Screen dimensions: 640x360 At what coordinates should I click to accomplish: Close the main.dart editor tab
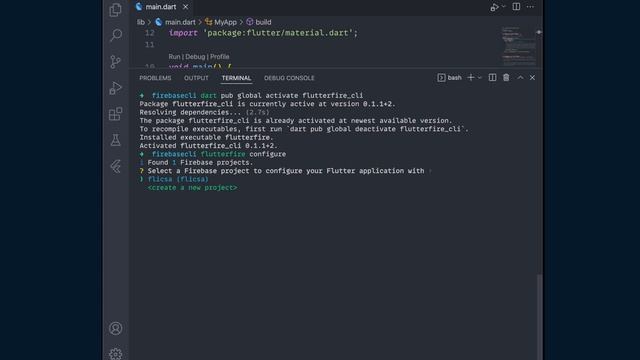(186, 7)
